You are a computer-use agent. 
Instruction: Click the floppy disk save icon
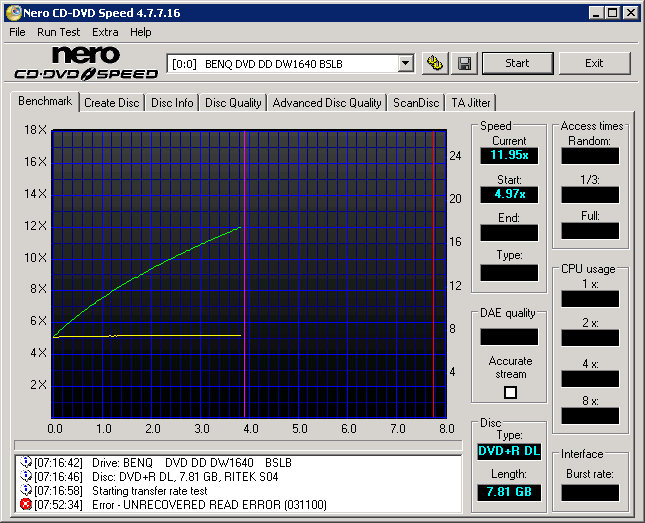(464, 63)
